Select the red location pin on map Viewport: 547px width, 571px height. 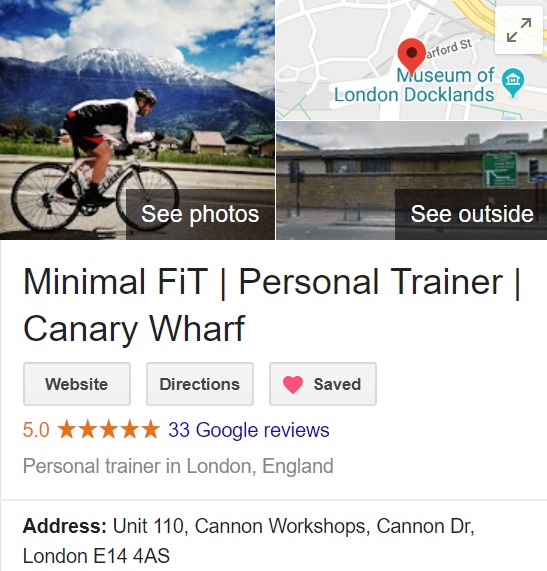click(412, 56)
